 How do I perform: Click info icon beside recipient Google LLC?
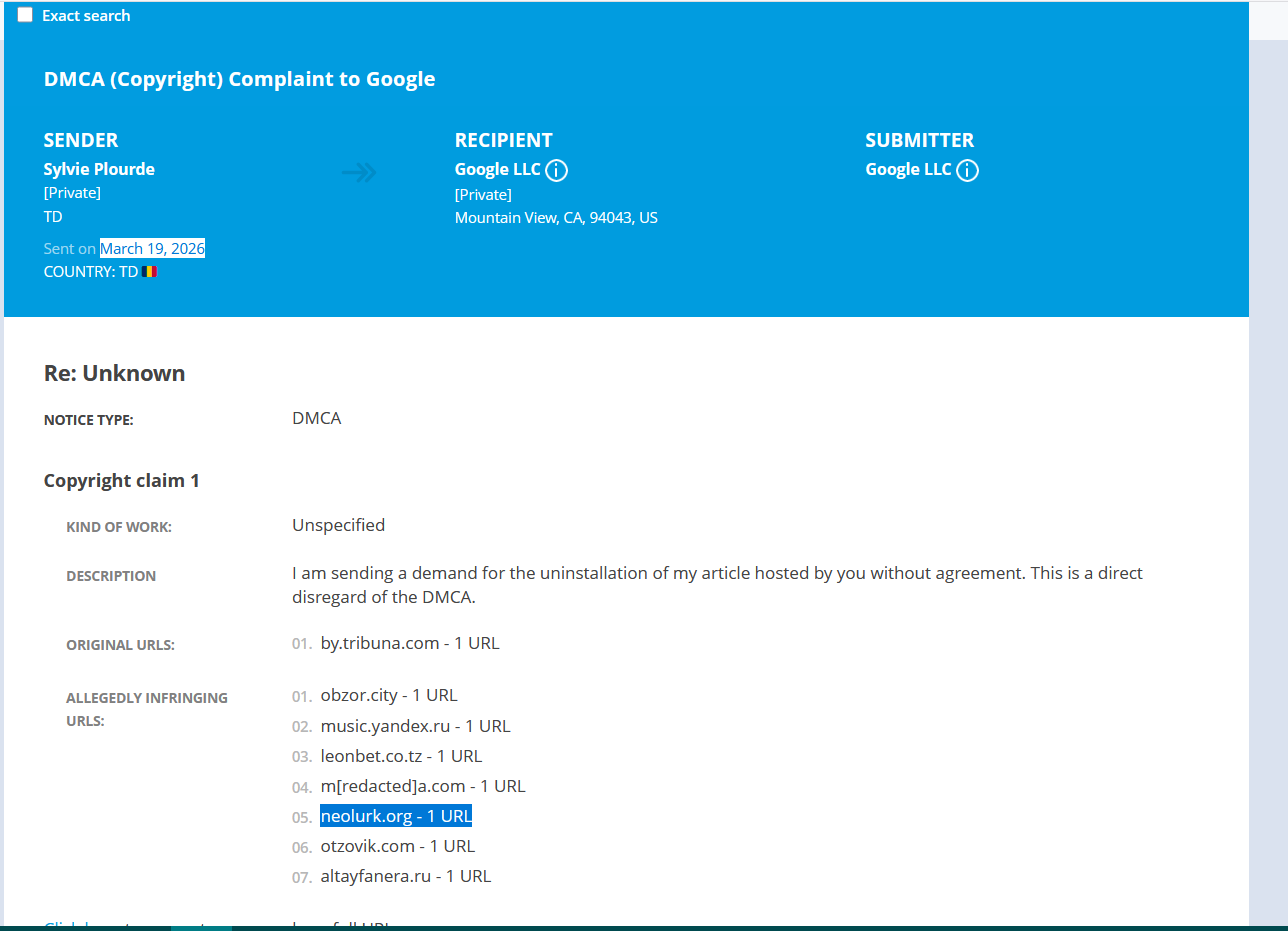[557, 170]
